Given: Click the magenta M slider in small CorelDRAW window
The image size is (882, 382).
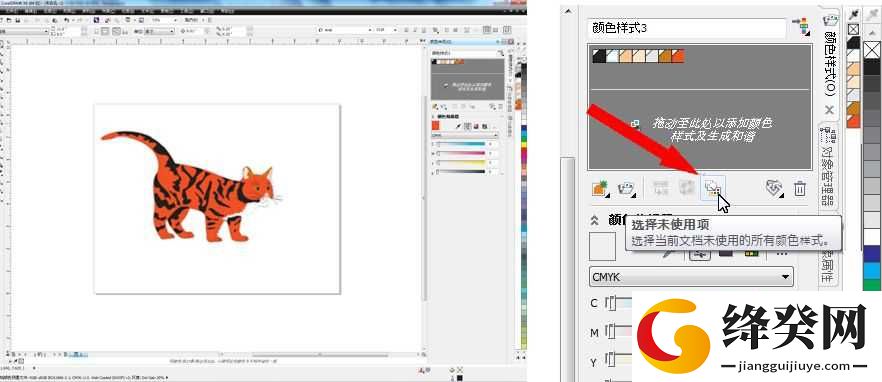Looking at the screenshot, I should click(461, 153).
